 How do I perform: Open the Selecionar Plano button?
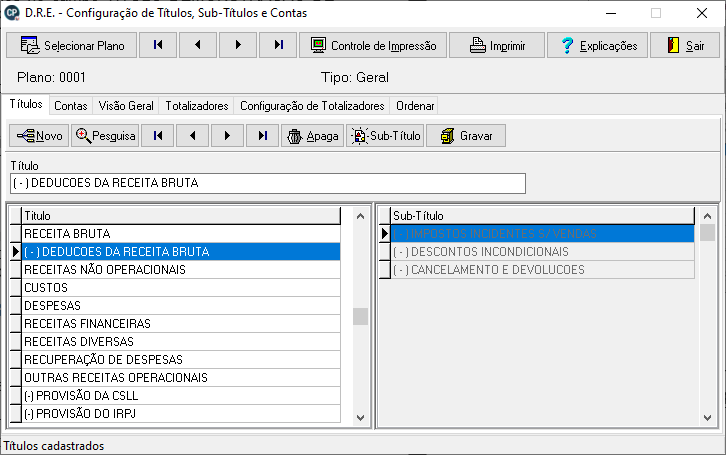(x=72, y=45)
